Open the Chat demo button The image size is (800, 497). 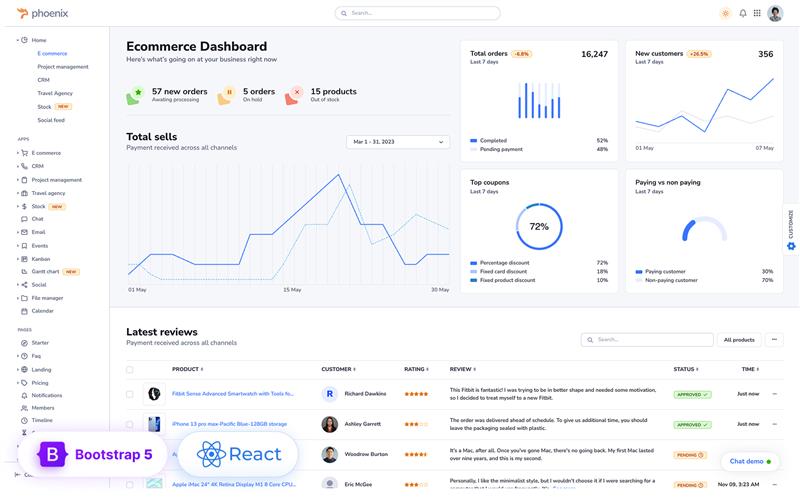point(750,461)
